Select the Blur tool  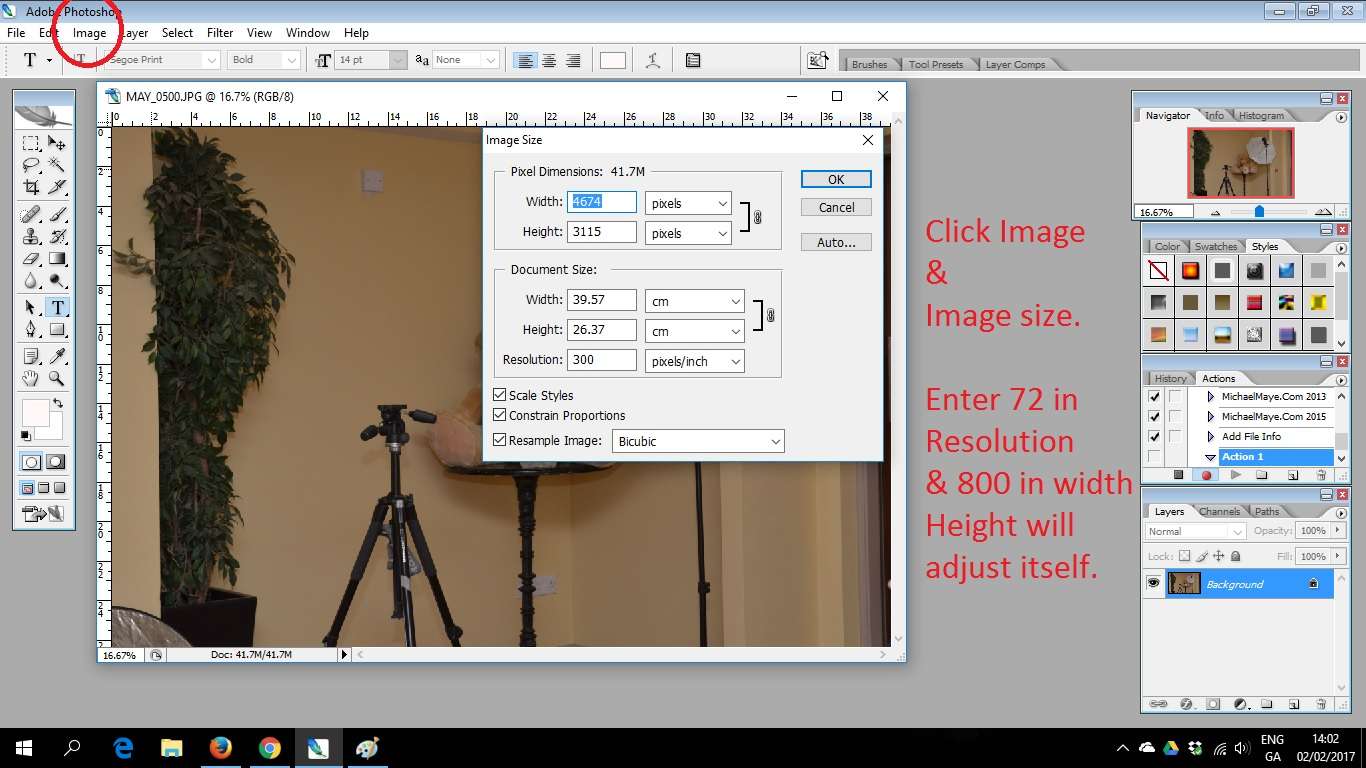pyautogui.click(x=31, y=281)
